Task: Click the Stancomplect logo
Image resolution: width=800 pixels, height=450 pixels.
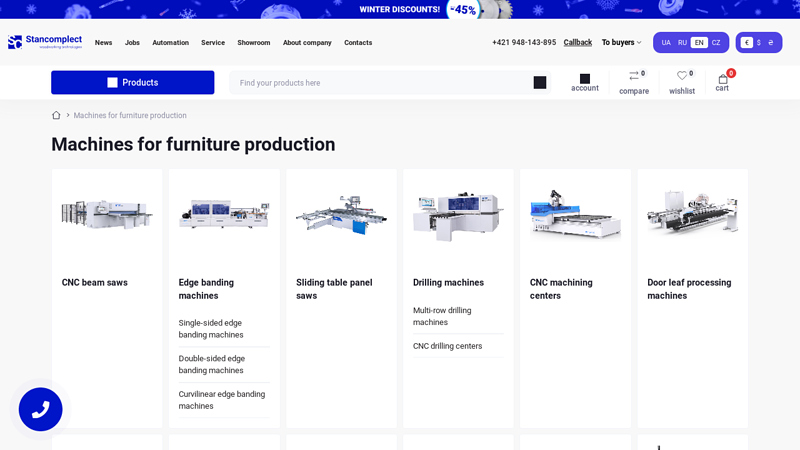Action: 45,42
